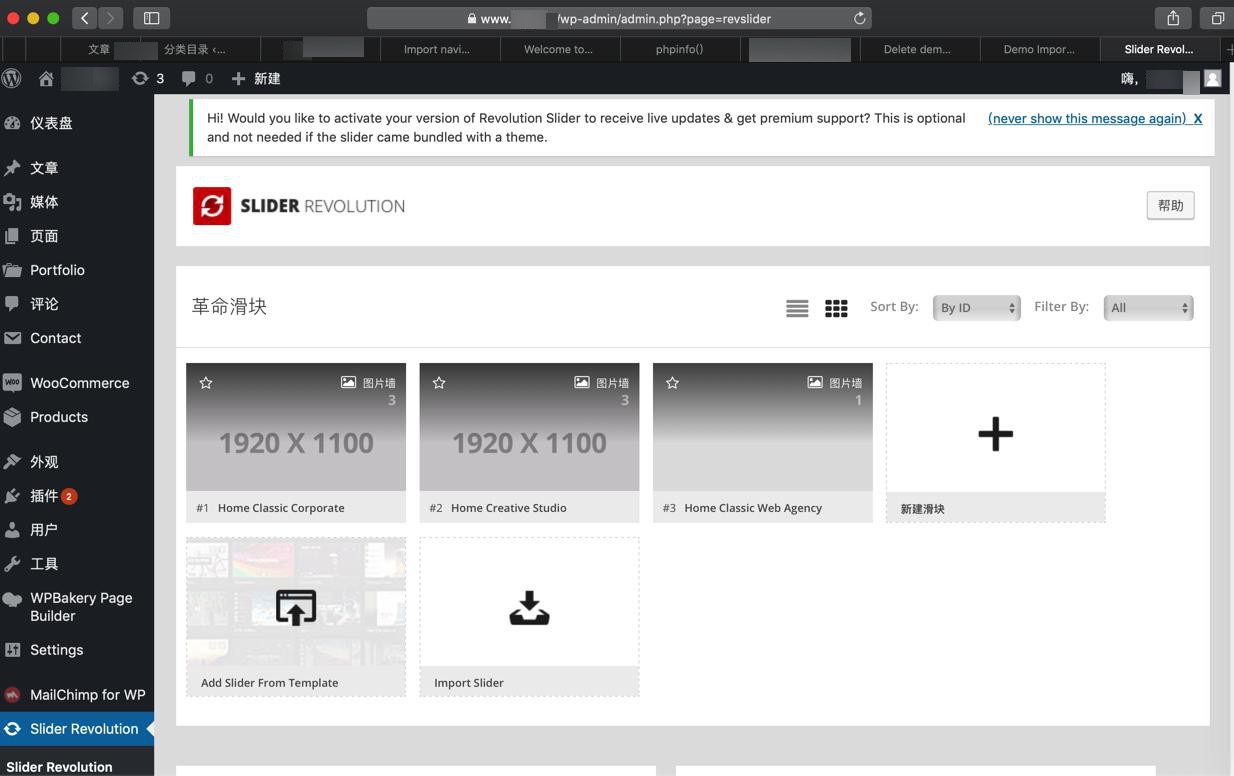Switch to the Welcome to... tab

558,49
